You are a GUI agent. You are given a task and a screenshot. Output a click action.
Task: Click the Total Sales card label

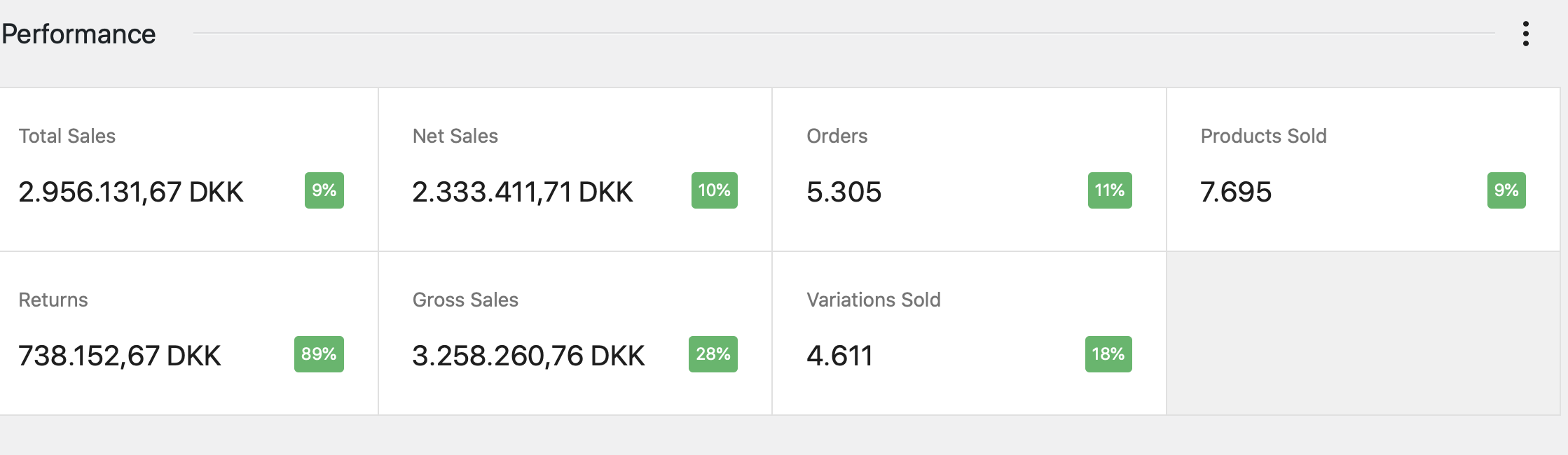[67, 136]
